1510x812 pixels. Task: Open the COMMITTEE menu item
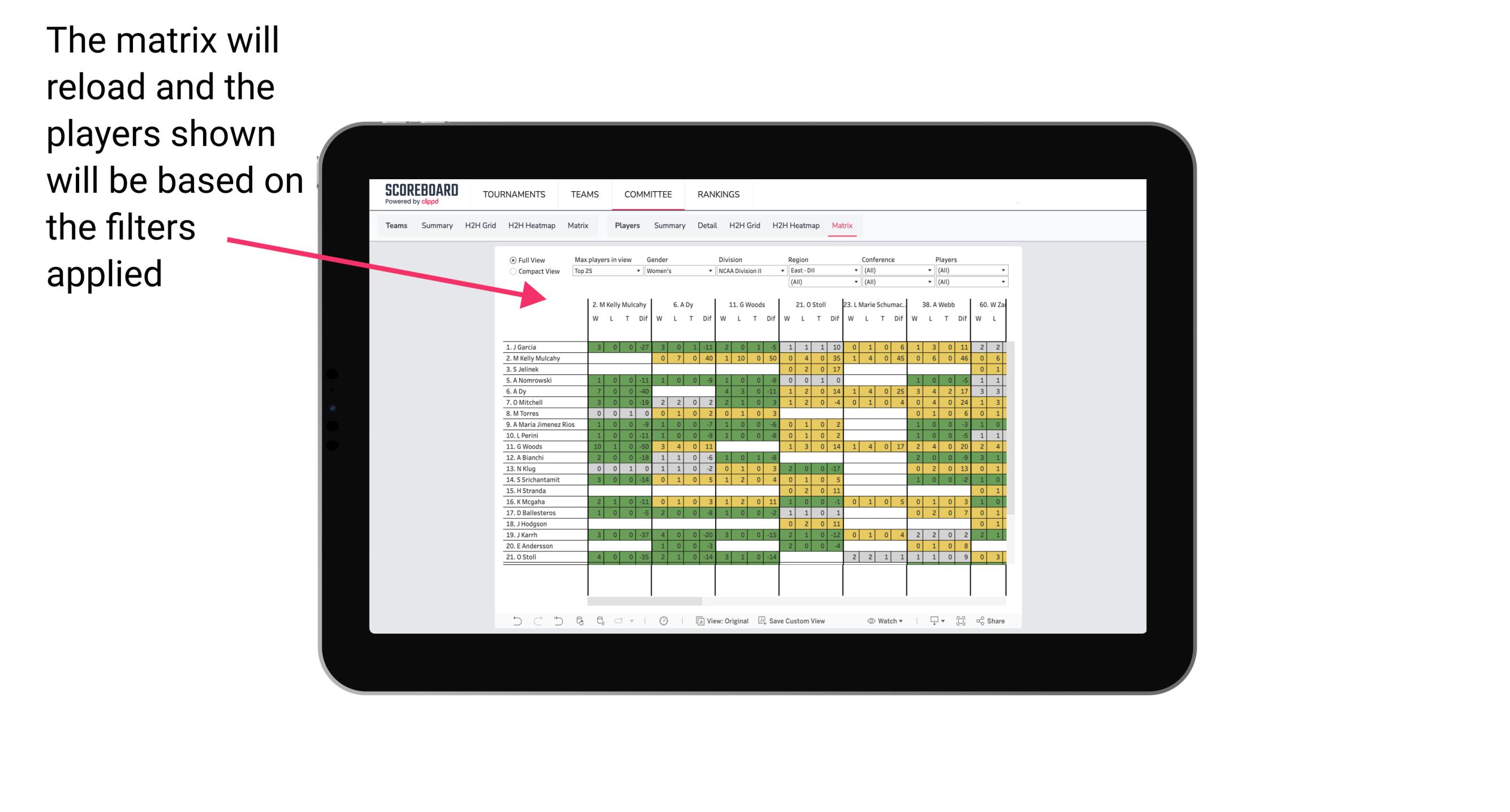click(x=649, y=194)
